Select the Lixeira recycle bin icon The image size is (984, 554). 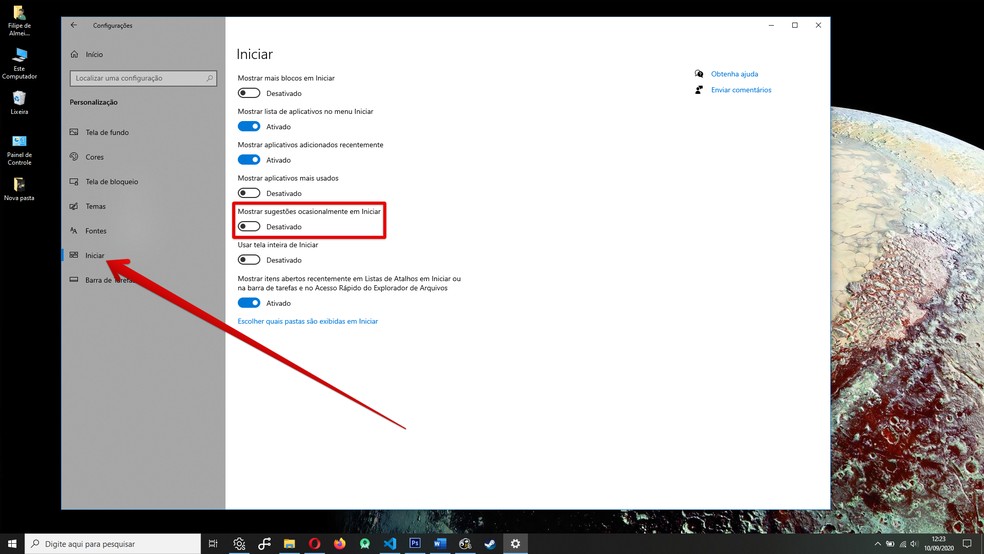point(19,103)
